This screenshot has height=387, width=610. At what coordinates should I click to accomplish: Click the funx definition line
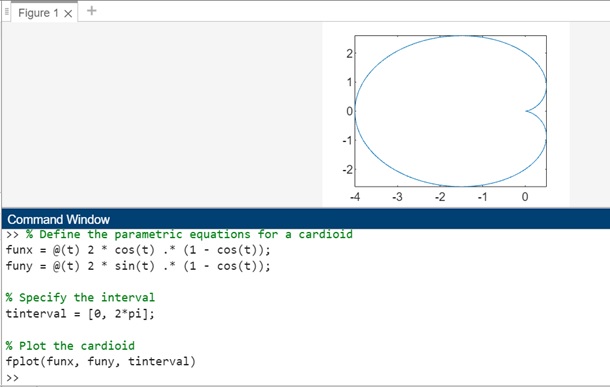138,250
